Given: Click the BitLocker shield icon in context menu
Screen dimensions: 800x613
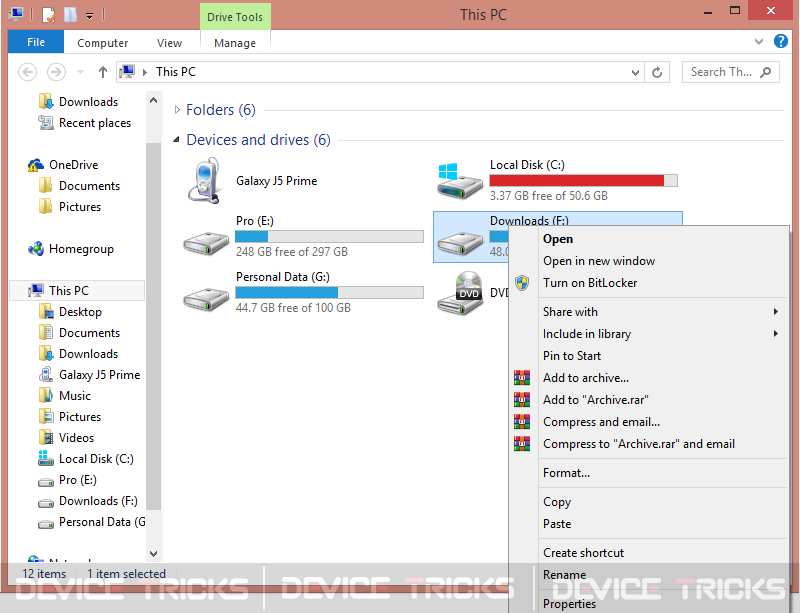Looking at the screenshot, I should (x=521, y=283).
